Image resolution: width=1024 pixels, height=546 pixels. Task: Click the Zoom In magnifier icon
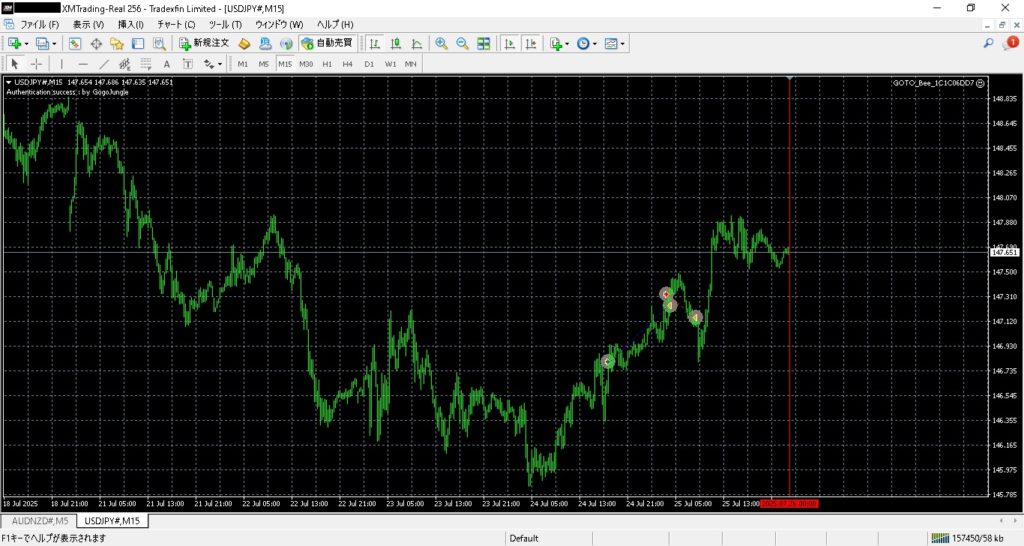point(441,44)
